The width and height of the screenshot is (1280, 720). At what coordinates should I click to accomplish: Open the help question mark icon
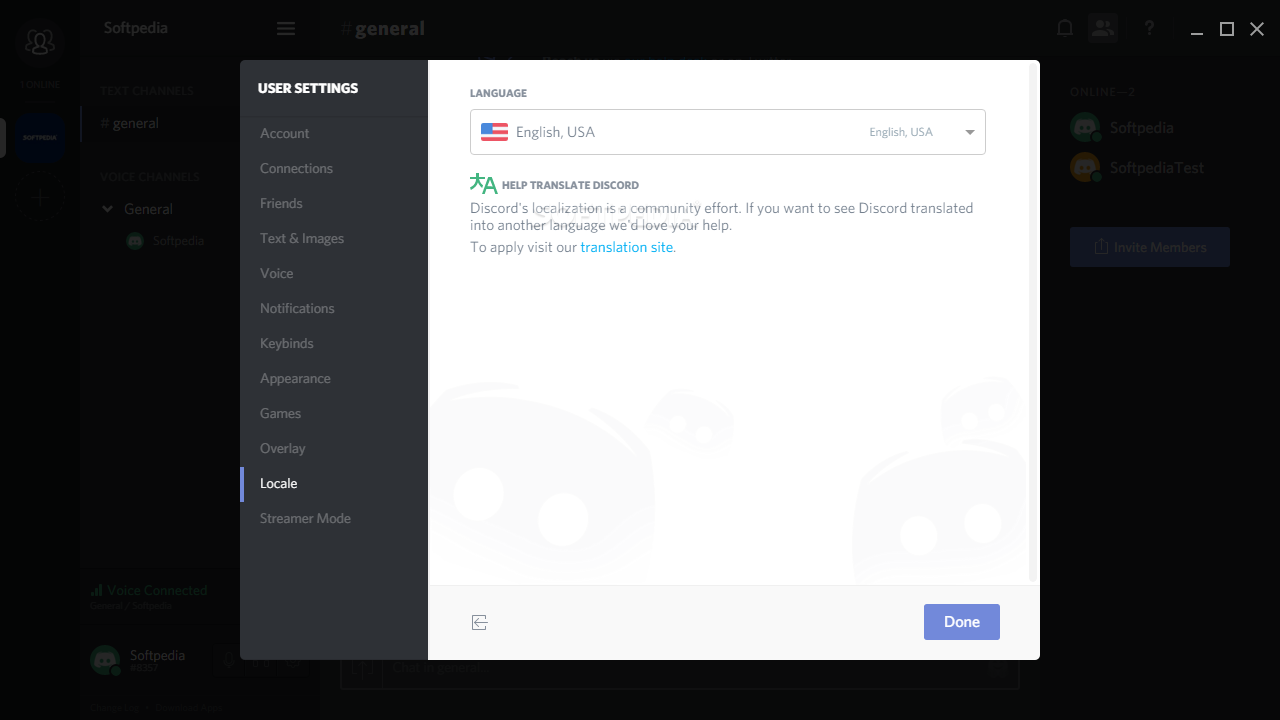(x=1149, y=28)
